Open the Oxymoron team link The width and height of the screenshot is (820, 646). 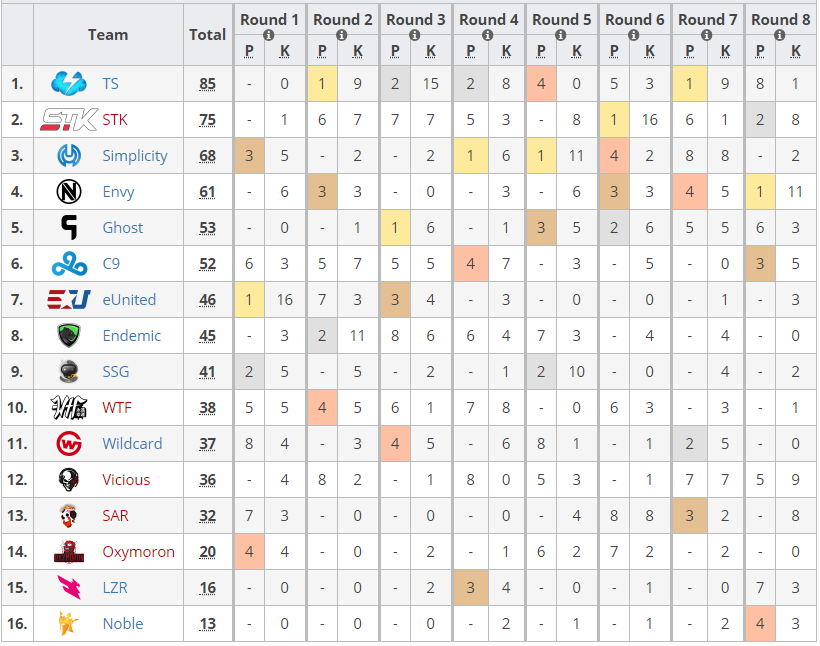pos(138,552)
